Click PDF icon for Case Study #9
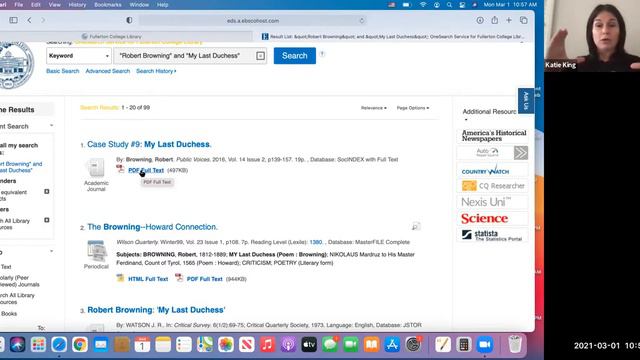The width and height of the screenshot is (640, 360). 120,169
